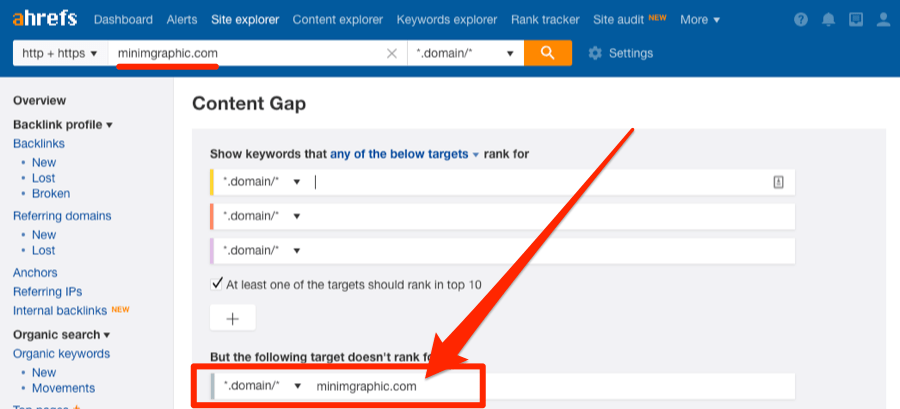Open the *.domain/* mode dropdown in search bar
Viewport: 900px width, 409px height.
(x=465, y=53)
